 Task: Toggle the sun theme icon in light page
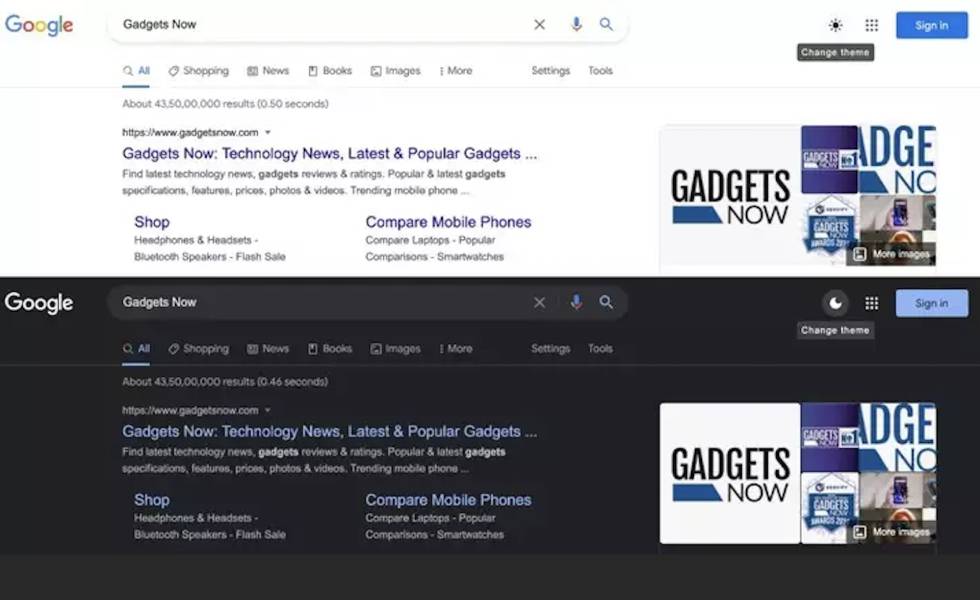coord(836,25)
